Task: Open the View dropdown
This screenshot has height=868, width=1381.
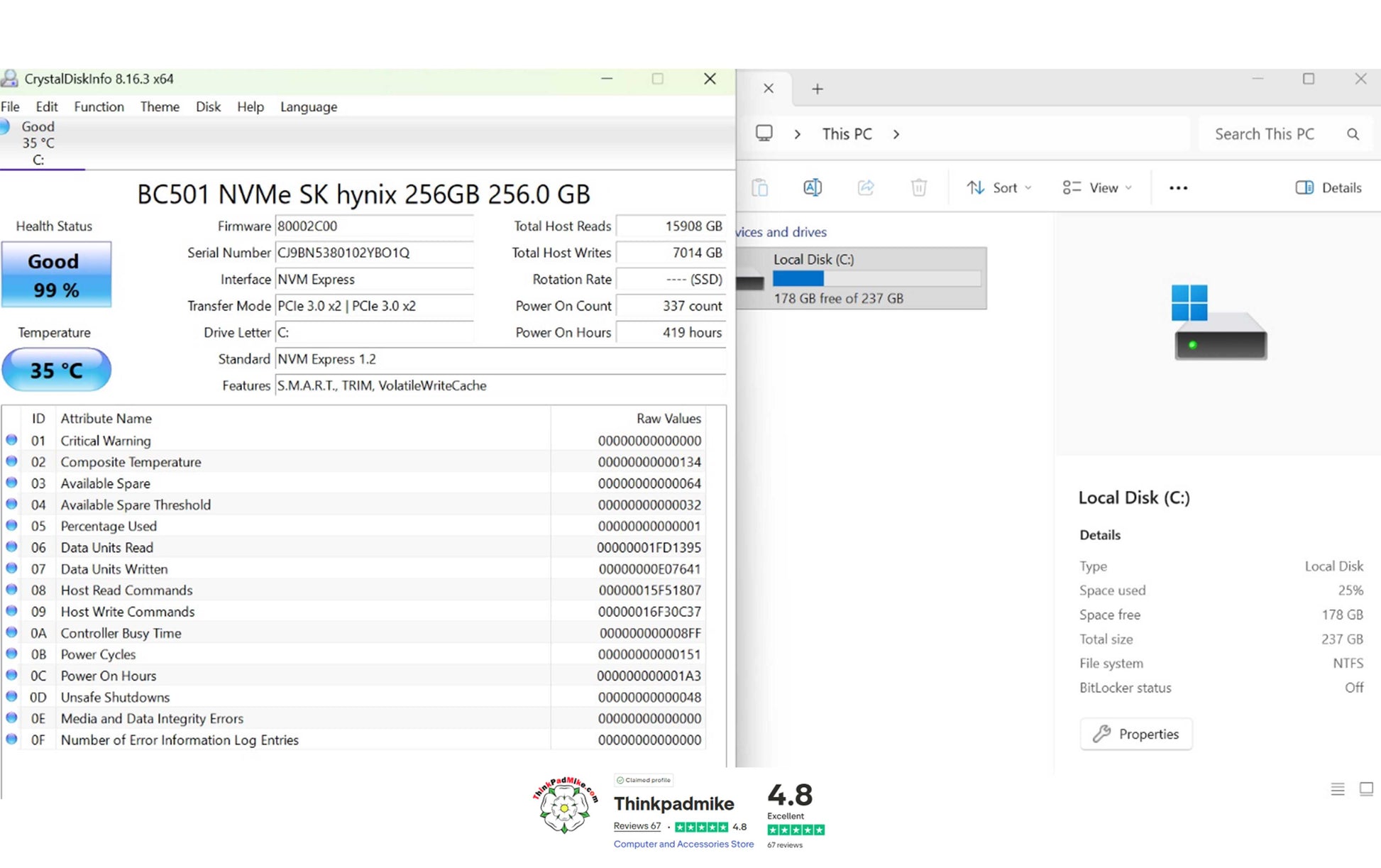Action: coord(1097,187)
